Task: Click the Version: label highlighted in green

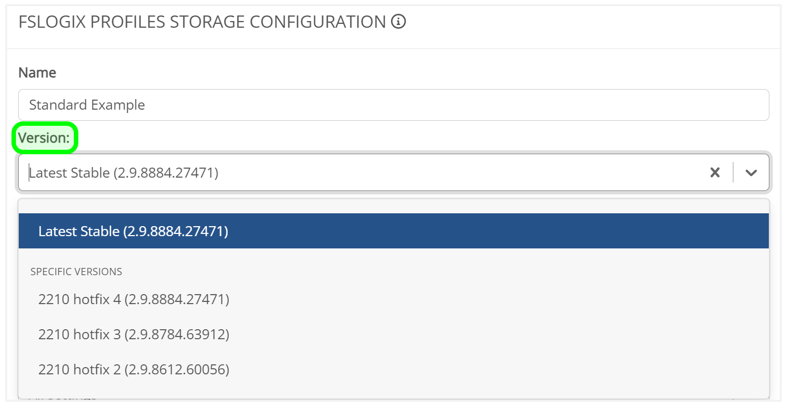Action: [45, 138]
